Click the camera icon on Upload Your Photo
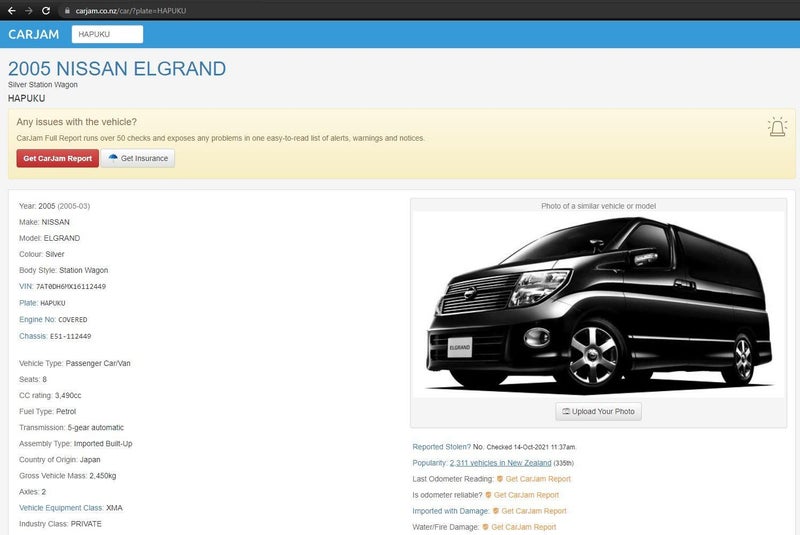 coord(566,411)
